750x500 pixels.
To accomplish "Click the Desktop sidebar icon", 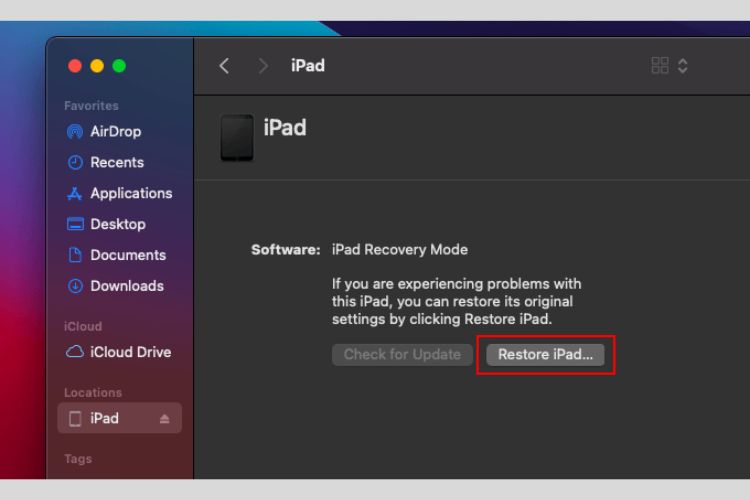I will tap(75, 224).
